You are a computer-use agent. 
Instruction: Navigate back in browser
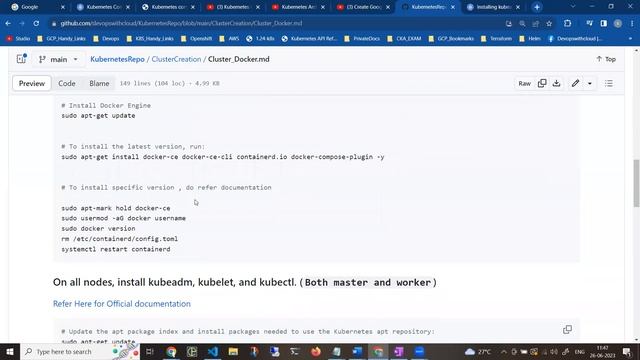pos(8,23)
